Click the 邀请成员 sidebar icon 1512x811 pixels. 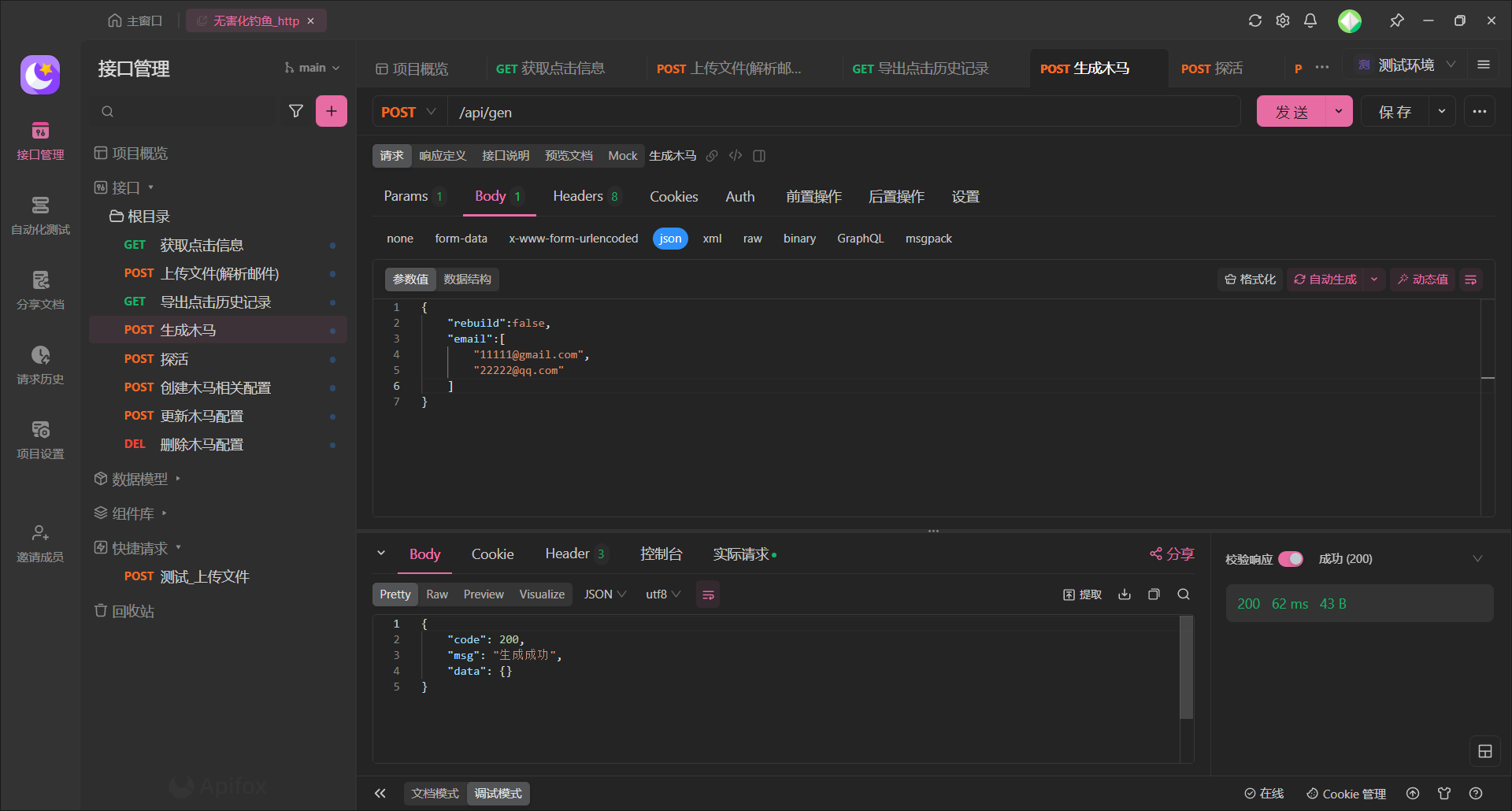pyautogui.click(x=40, y=543)
